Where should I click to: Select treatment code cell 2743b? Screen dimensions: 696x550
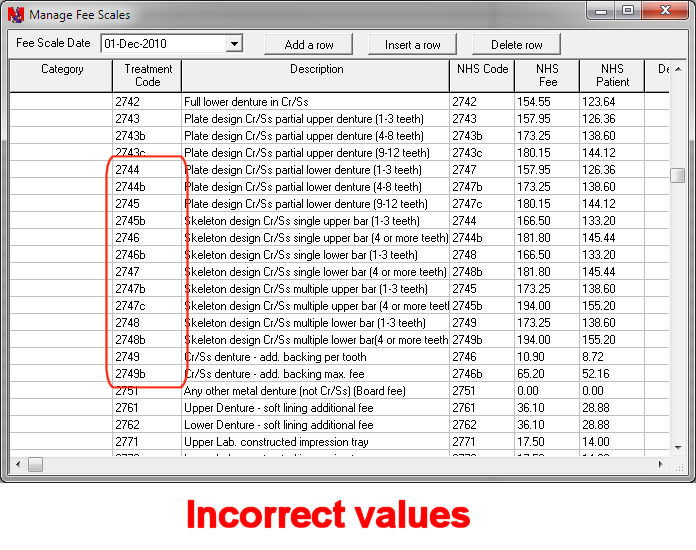[x=147, y=136]
